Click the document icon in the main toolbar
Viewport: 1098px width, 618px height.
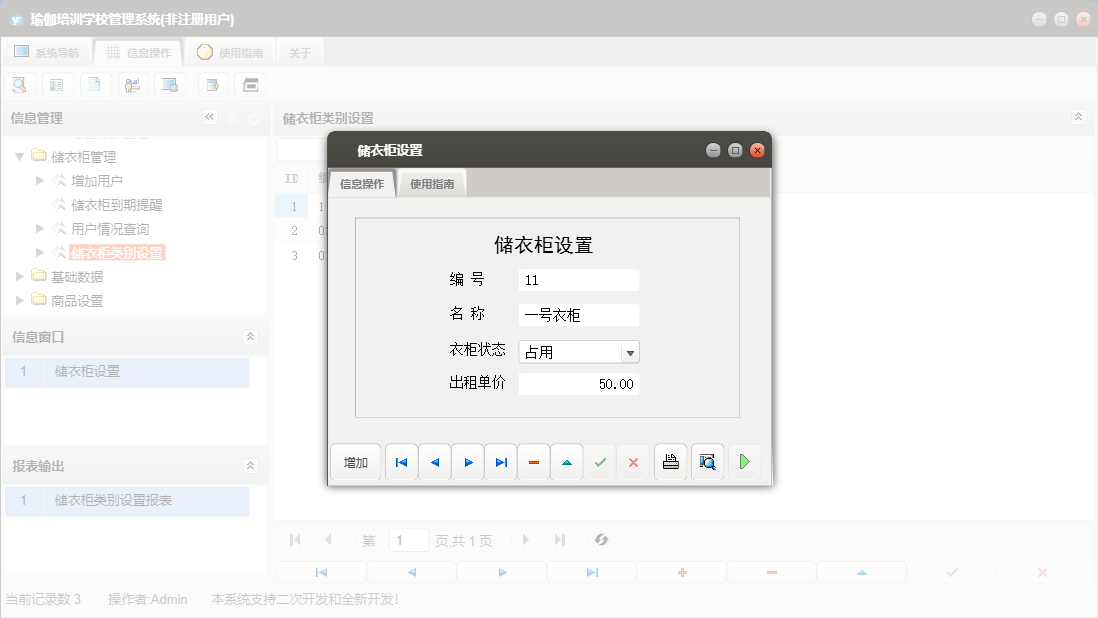coord(95,84)
